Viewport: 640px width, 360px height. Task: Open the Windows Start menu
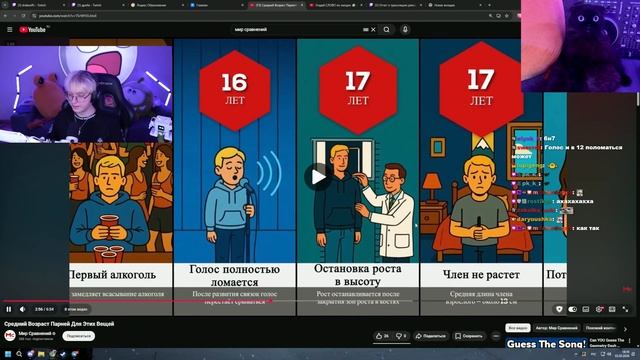coord(8,354)
